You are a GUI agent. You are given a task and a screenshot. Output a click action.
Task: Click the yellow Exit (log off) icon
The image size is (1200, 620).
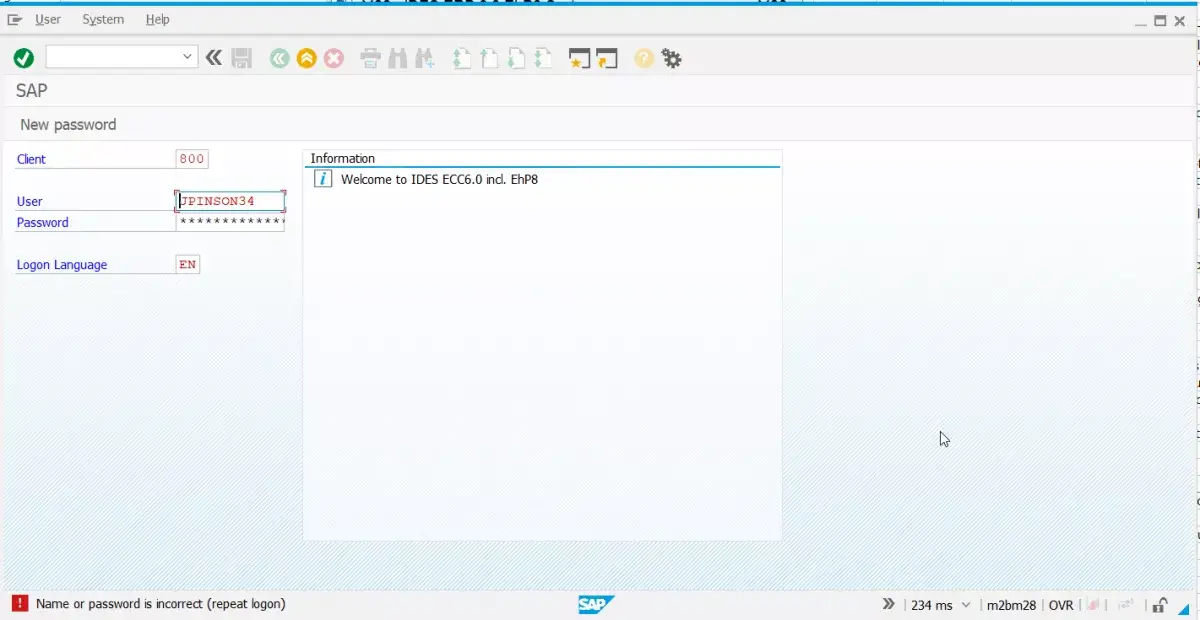pyautogui.click(x=306, y=58)
